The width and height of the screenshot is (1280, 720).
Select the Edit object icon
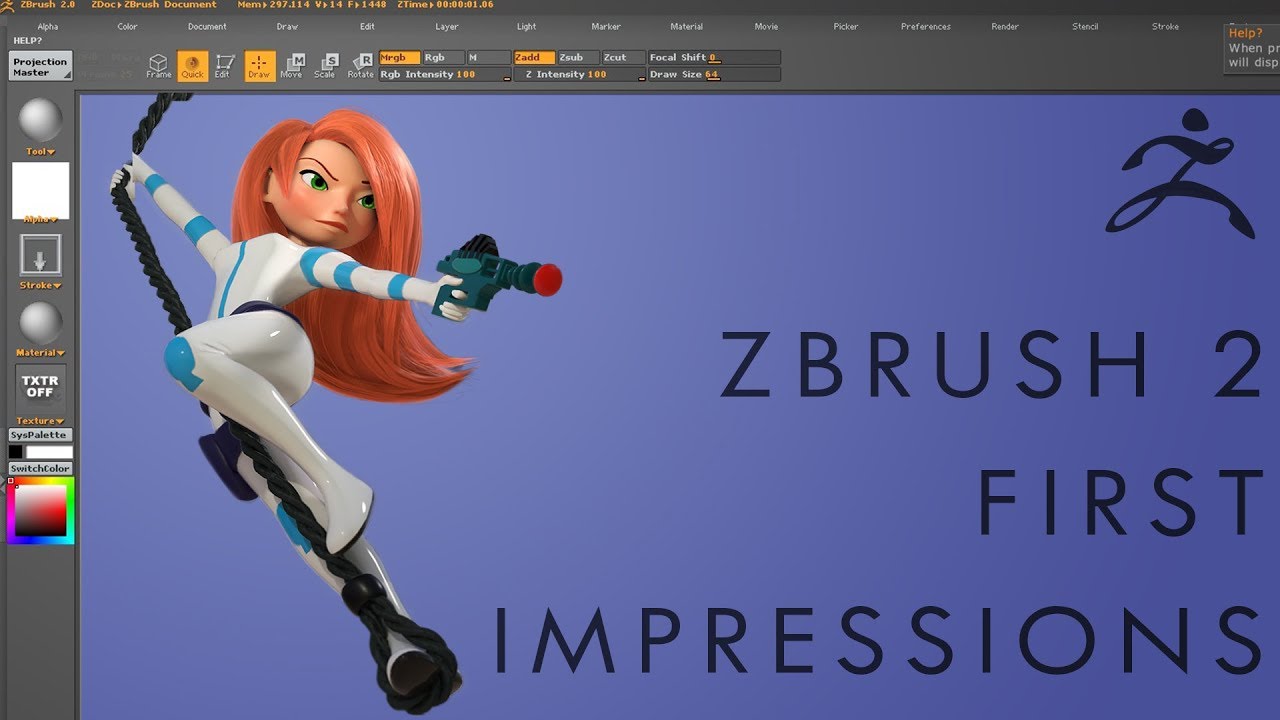pyautogui.click(x=224, y=66)
